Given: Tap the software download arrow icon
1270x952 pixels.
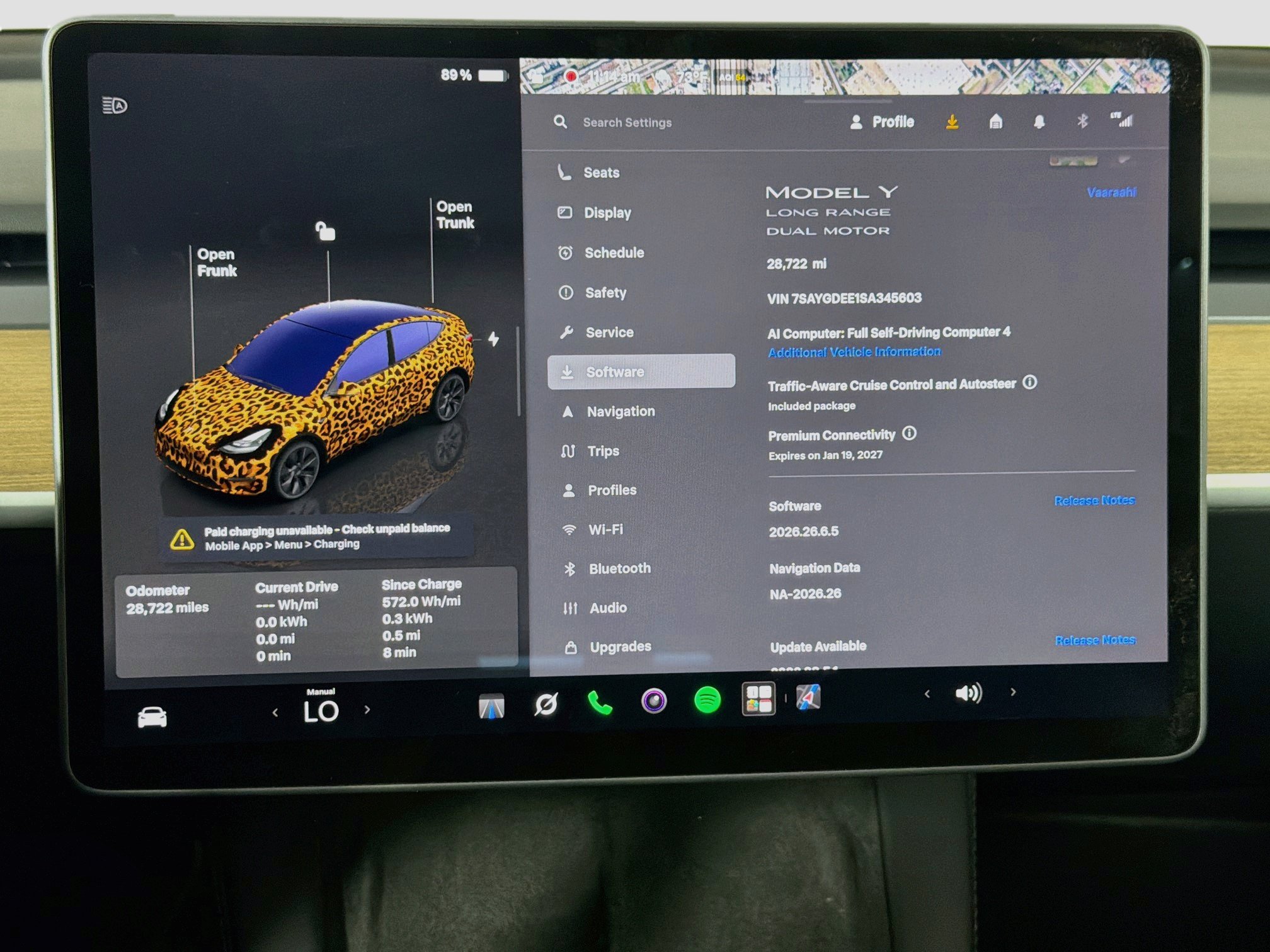Looking at the screenshot, I should pos(952,122).
